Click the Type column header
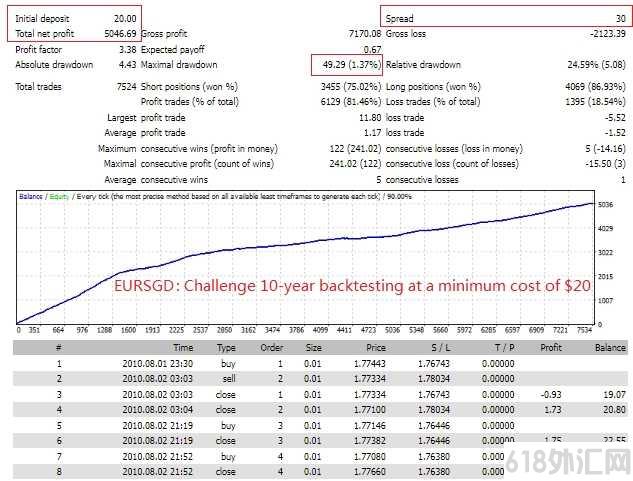 click(x=226, y=348)
